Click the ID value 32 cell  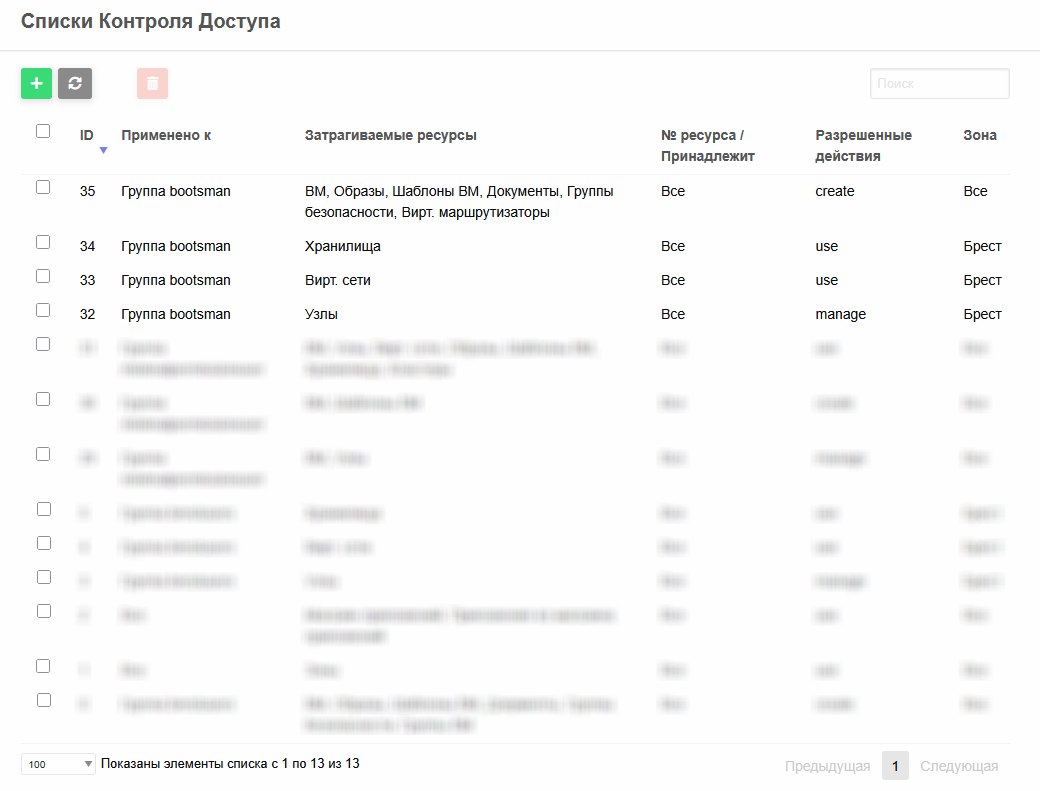(x=88, y=314)
